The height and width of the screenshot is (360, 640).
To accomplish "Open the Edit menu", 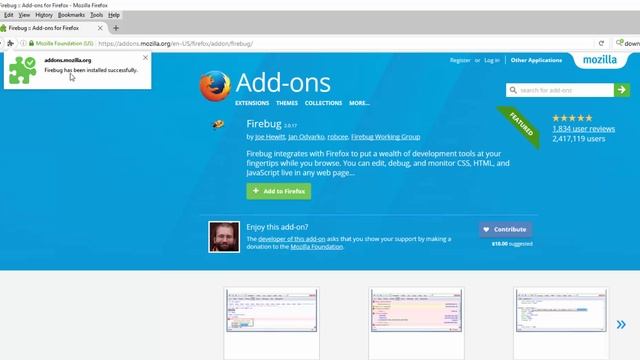I will pyautogui.click(x=8, y=15).
